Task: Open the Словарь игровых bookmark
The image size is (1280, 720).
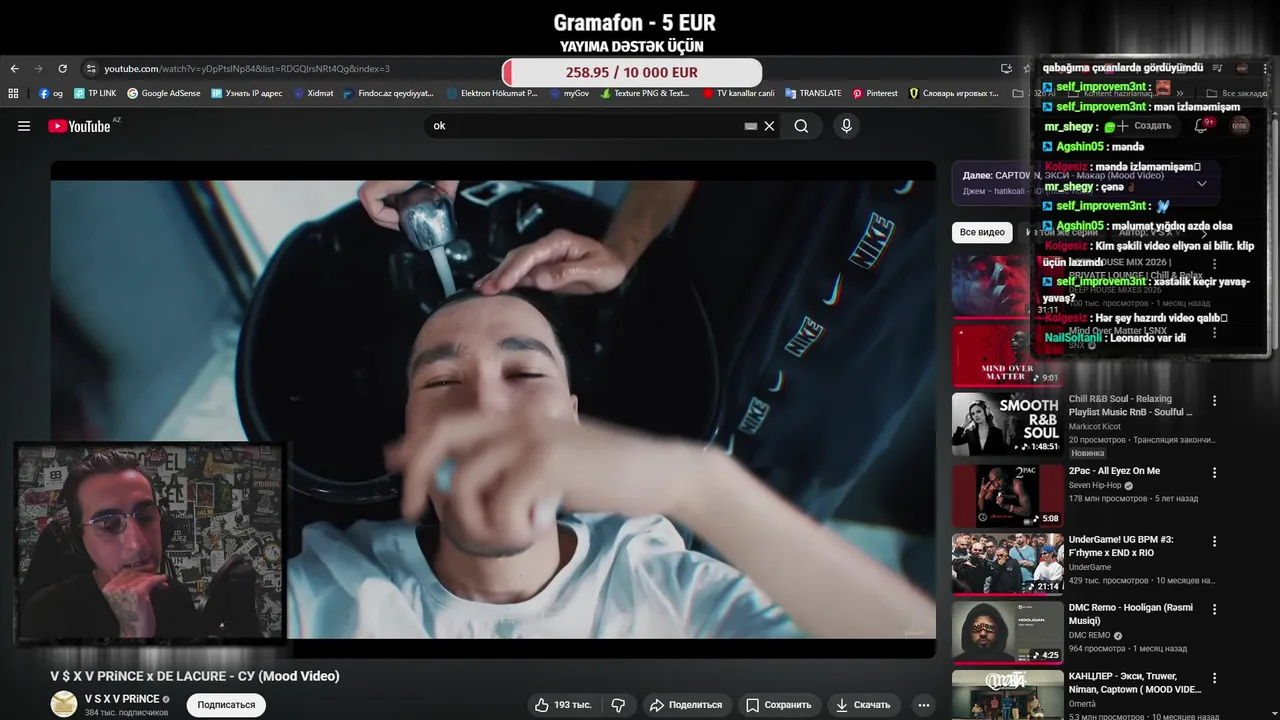Action: tap(953, 93)
